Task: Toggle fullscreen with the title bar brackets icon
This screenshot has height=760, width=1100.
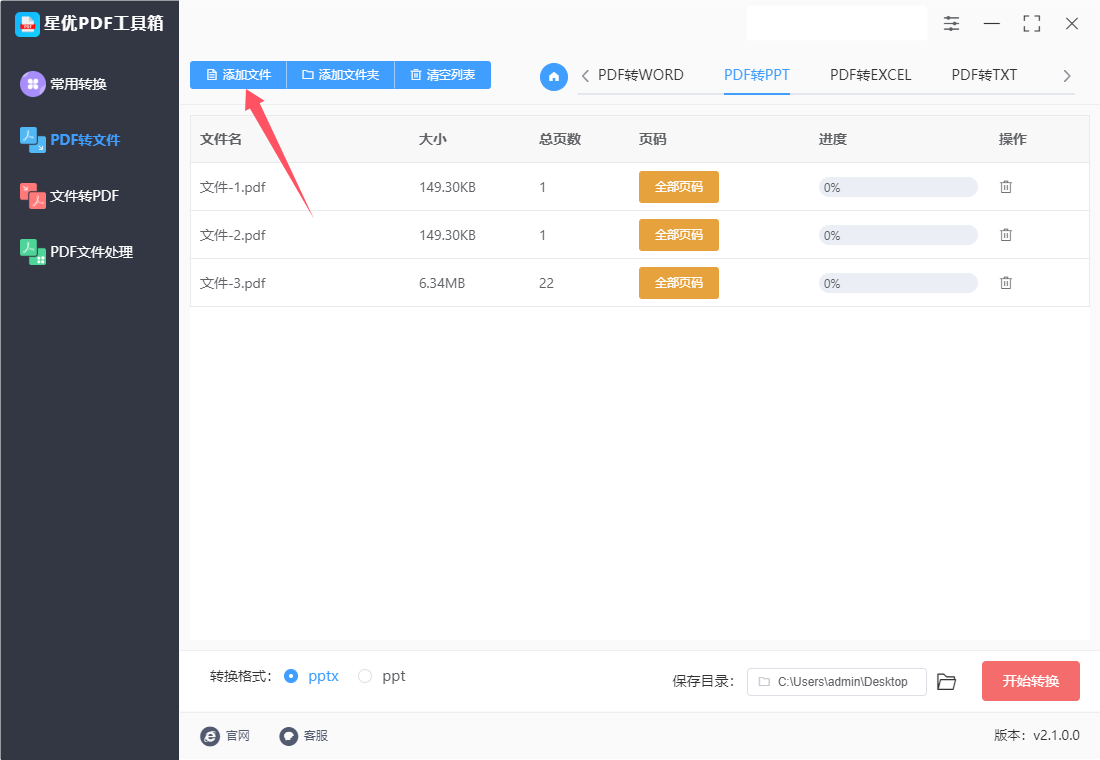Action: pos(1031,24)
